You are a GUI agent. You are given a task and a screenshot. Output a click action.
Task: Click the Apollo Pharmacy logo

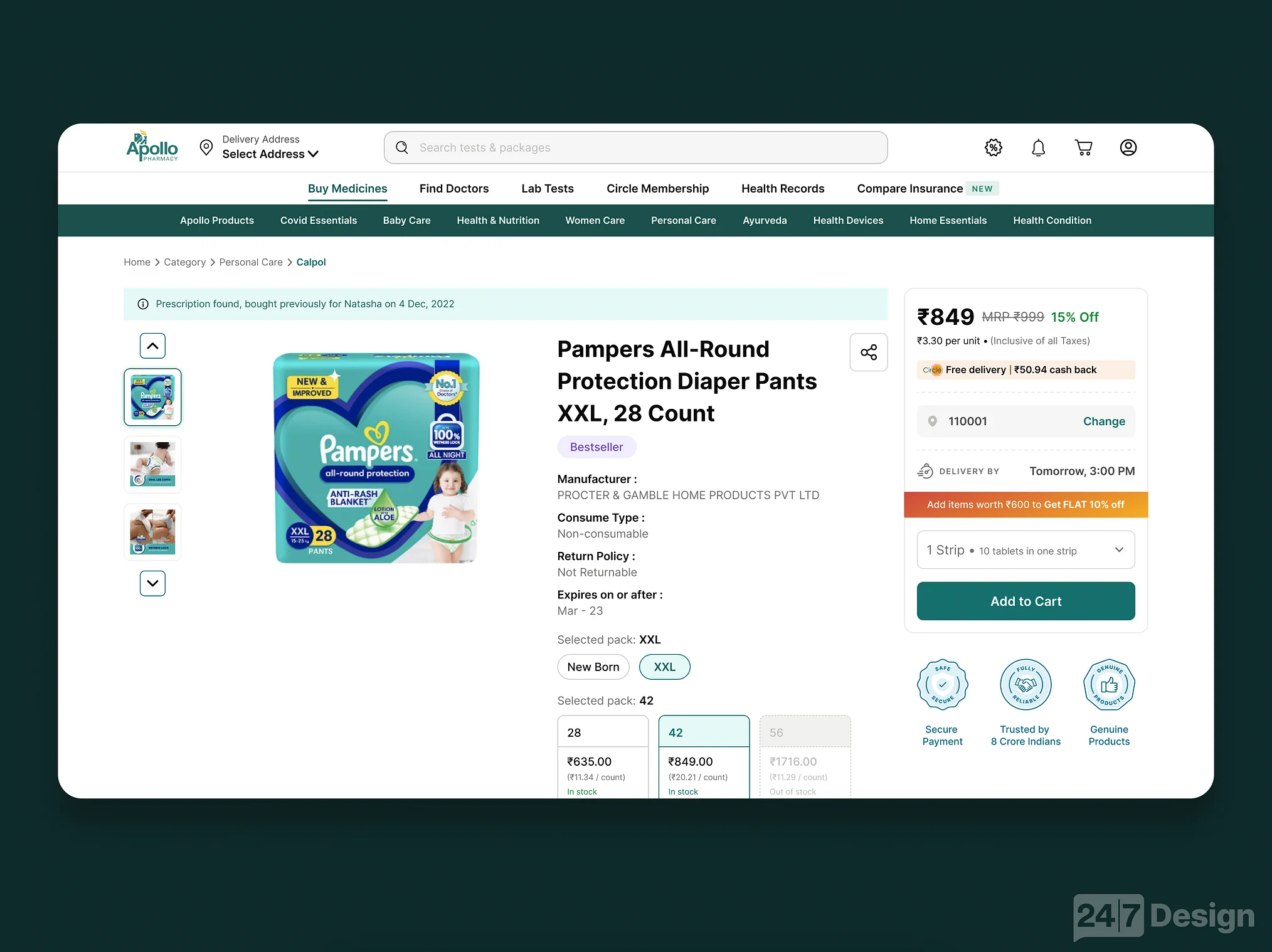tap(152, 147)
